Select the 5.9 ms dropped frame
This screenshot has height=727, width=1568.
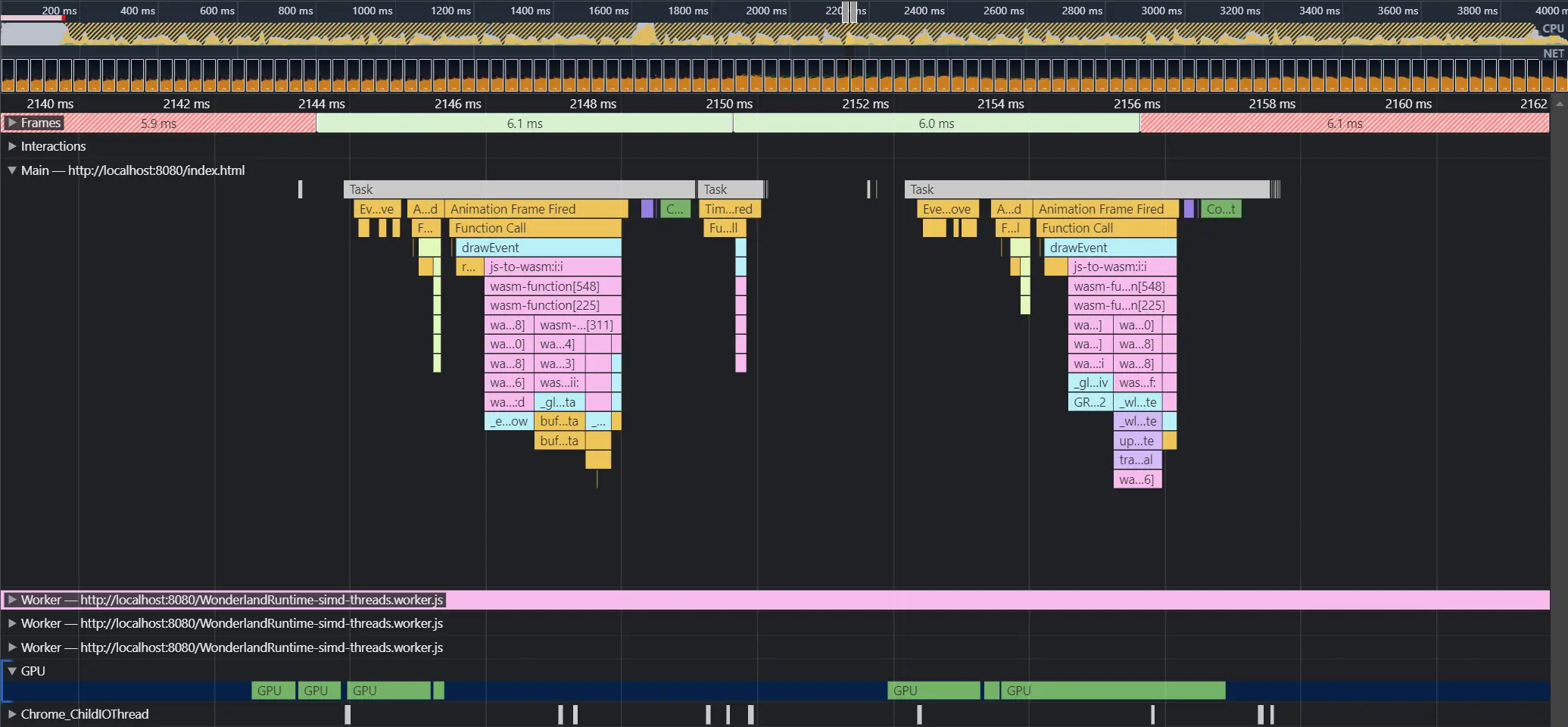pos(159,123)
